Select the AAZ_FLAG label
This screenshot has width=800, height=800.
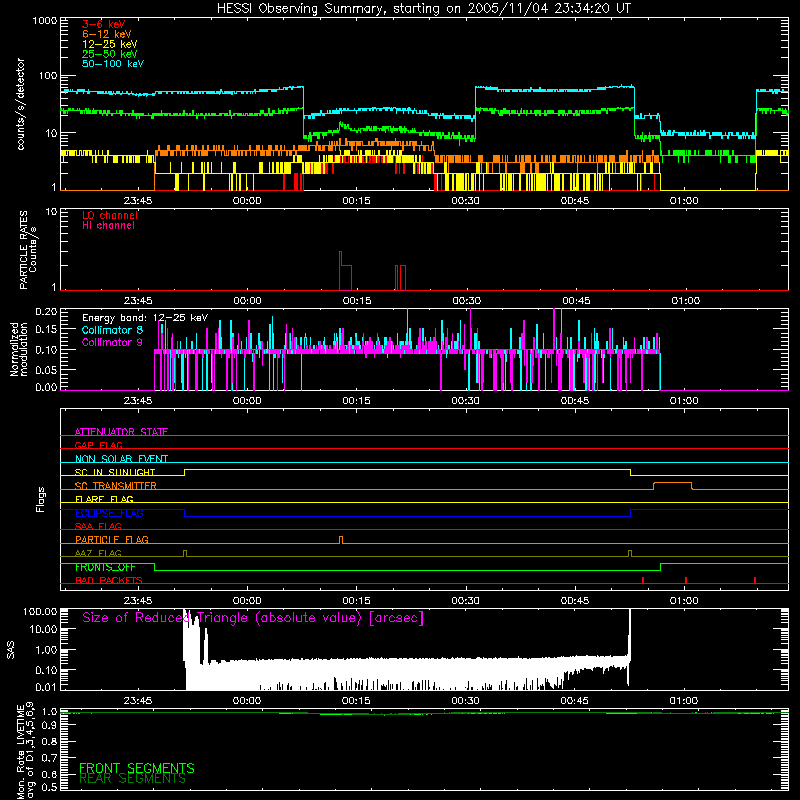98,553
